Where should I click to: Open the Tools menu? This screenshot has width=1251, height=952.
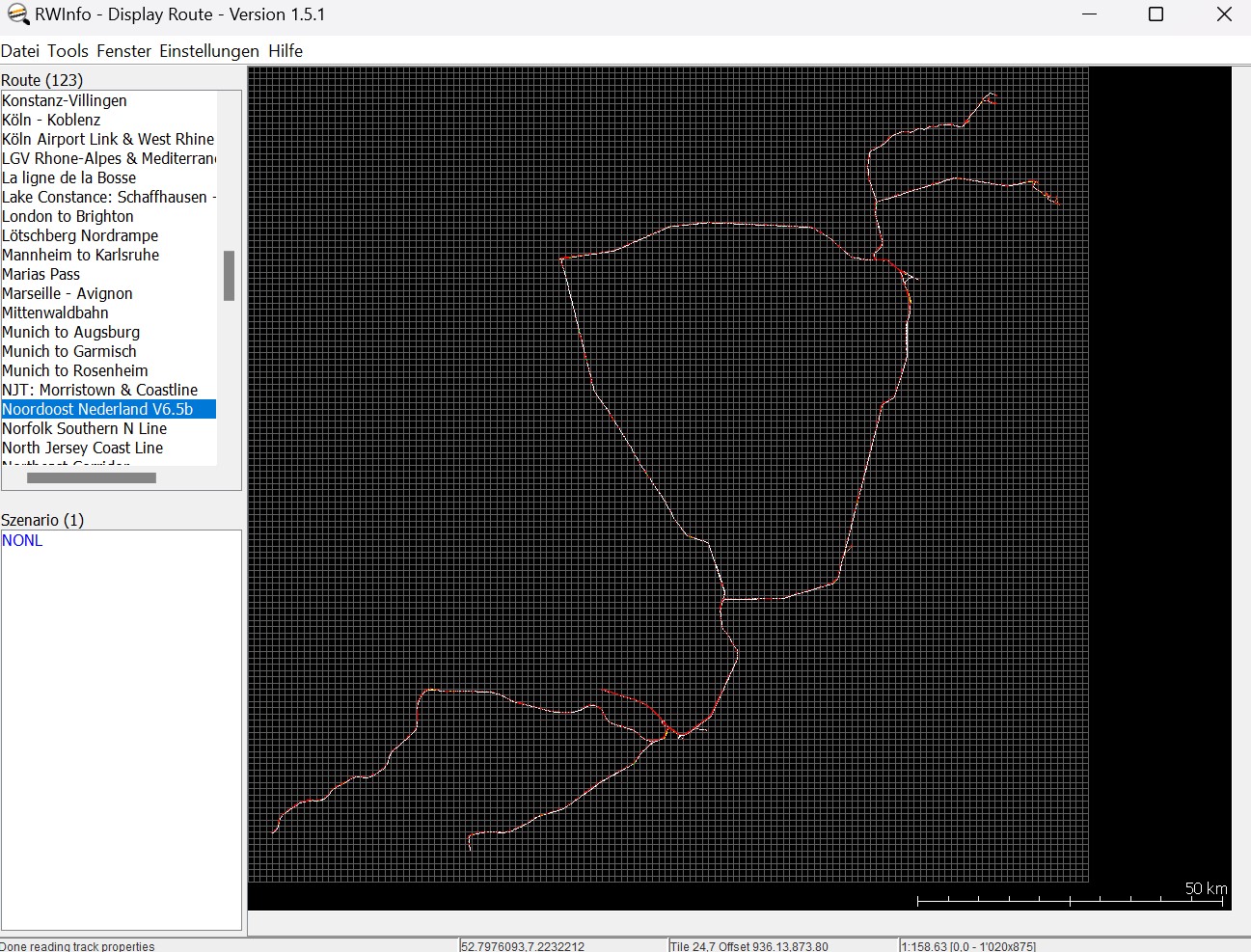pyautogui.click(x=68, y=51)
